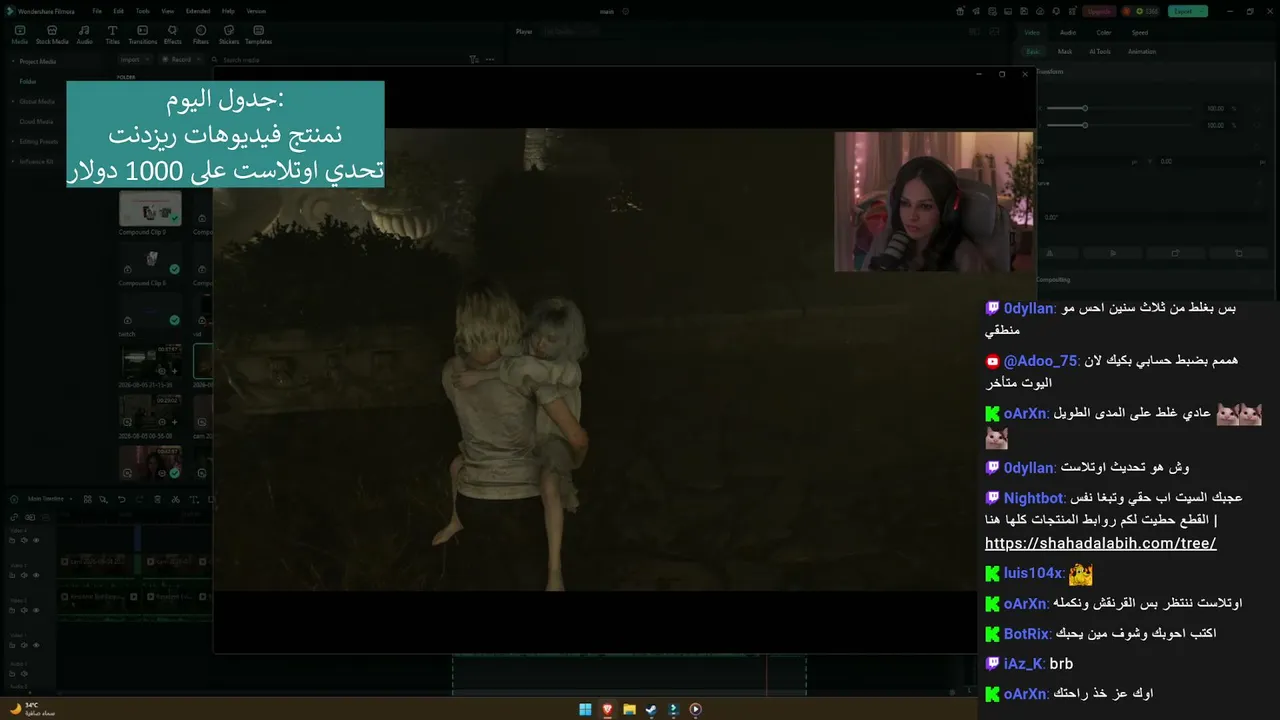Open the Stock Media library

pyautogui.click(x=52, y=35)
